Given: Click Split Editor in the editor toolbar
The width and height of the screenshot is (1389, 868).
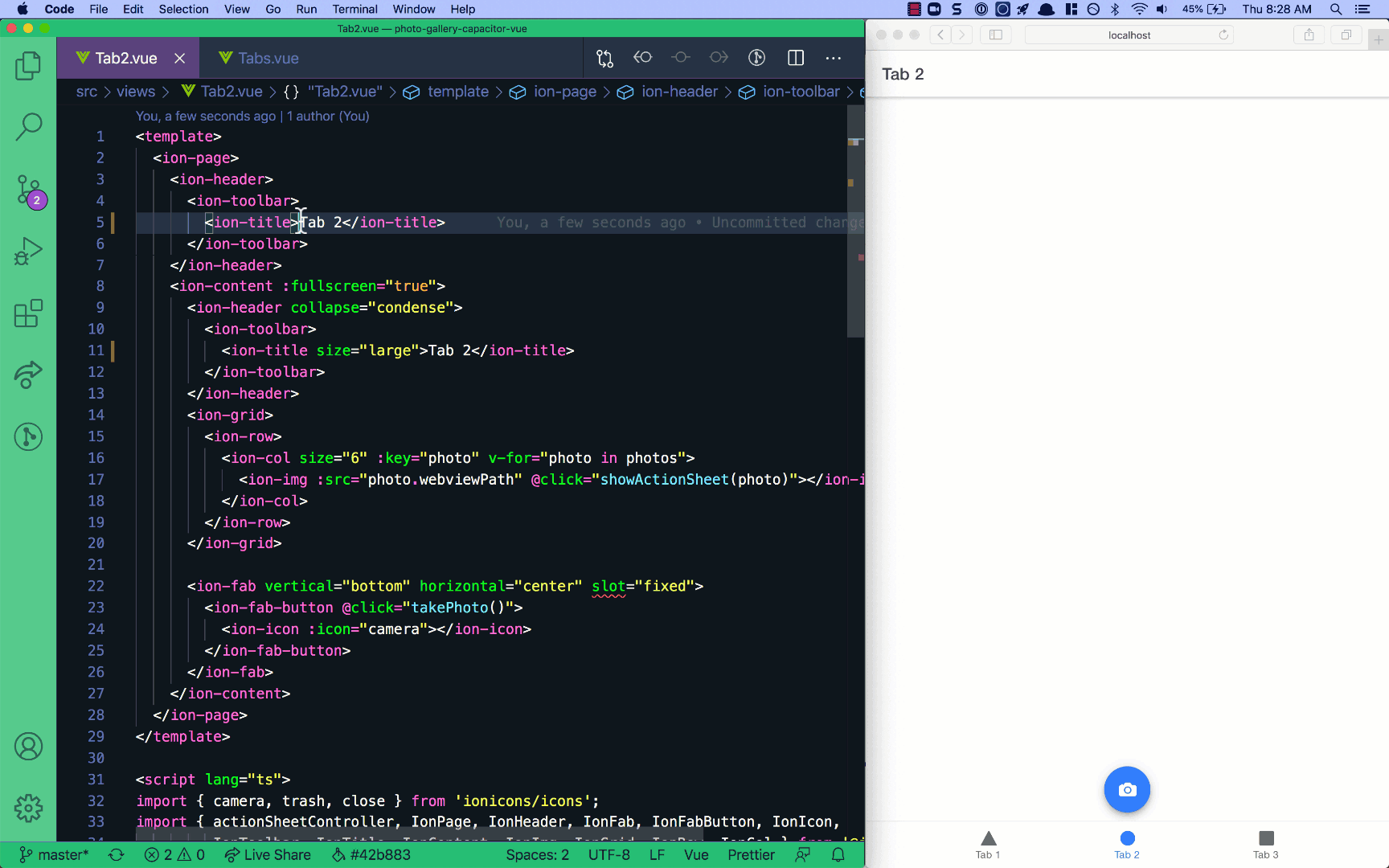Looking at the screenshot, I should tap(795, 58).
